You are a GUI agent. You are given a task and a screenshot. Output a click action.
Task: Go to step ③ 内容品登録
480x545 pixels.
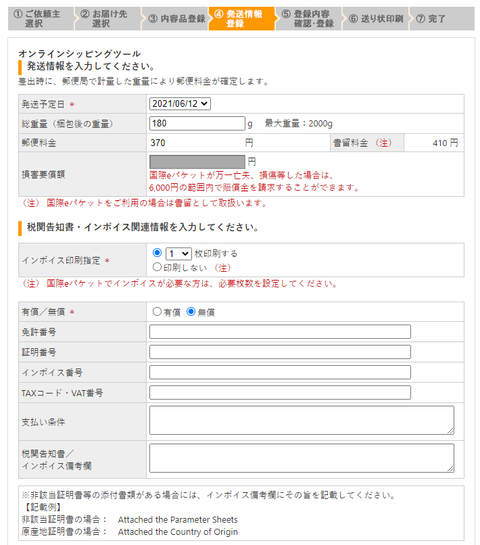[x=175, y=18]
